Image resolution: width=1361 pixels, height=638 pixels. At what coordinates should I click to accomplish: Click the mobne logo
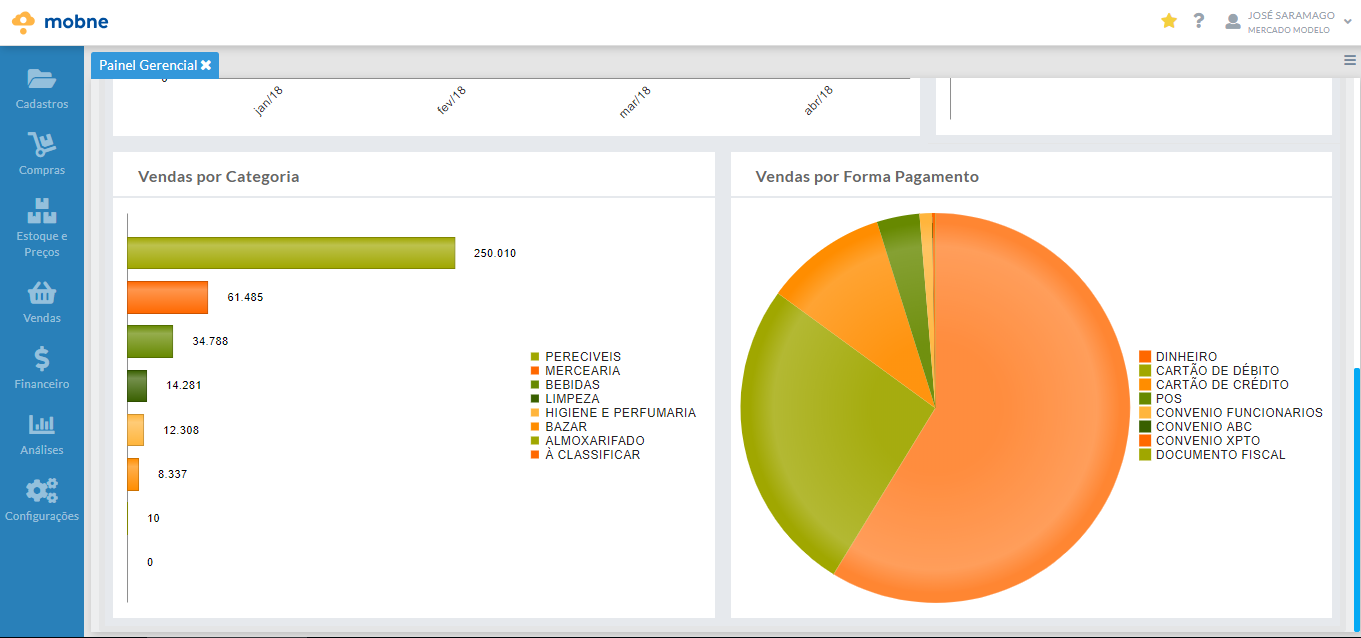coord(60,22)
